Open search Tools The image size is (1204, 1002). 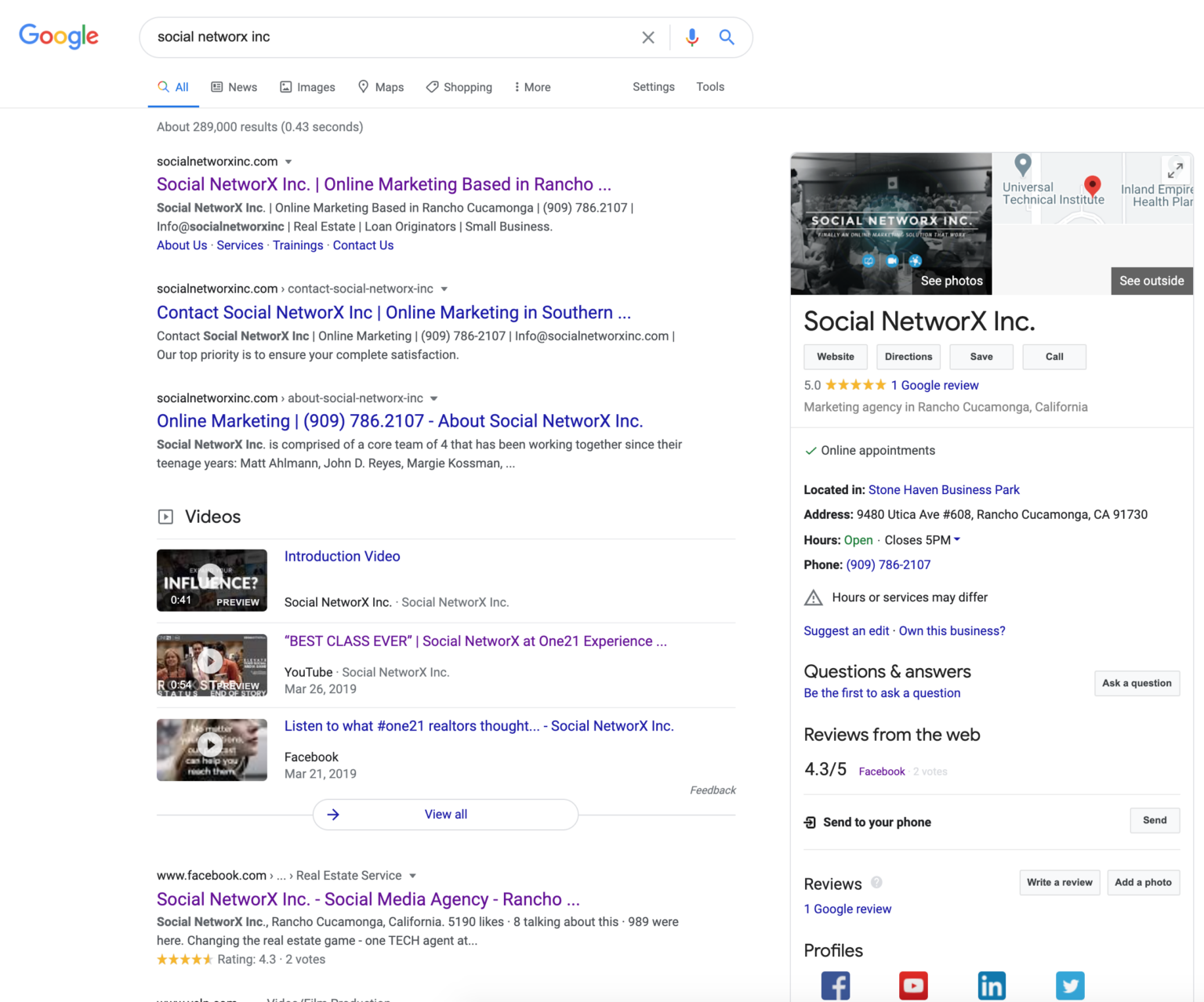click(710, 87)
